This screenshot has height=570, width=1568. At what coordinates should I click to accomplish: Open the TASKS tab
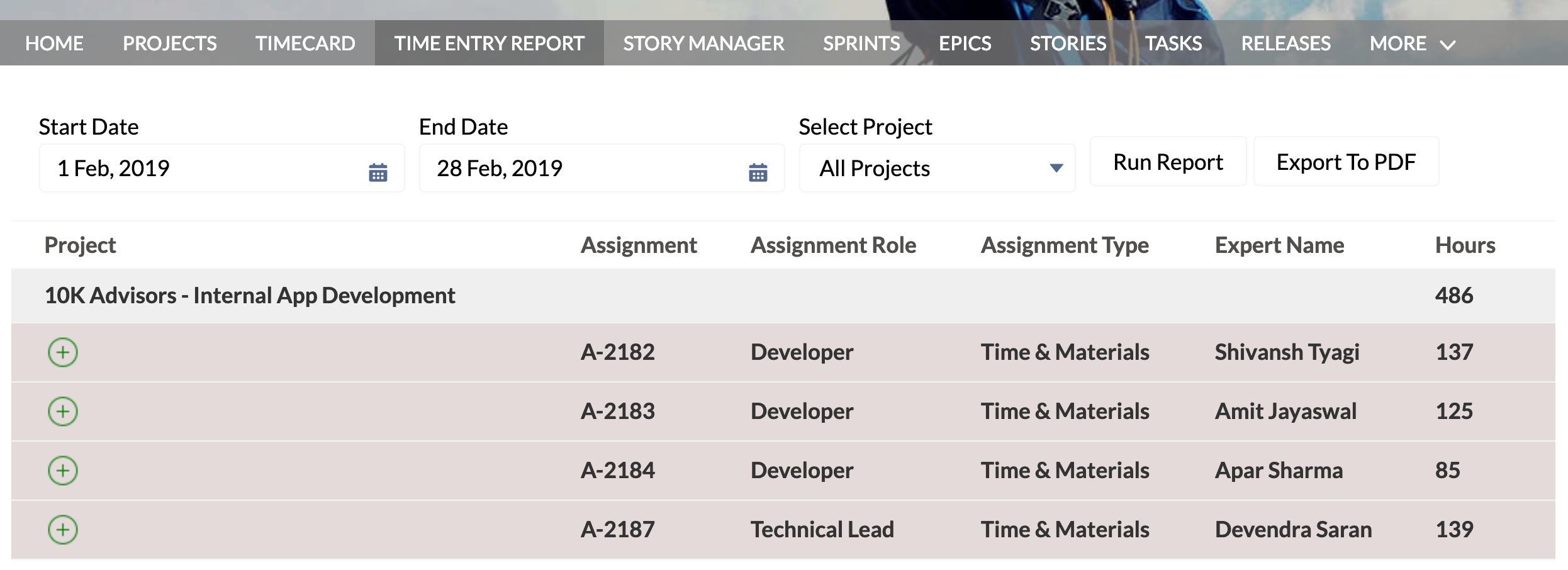(1173, 43)
